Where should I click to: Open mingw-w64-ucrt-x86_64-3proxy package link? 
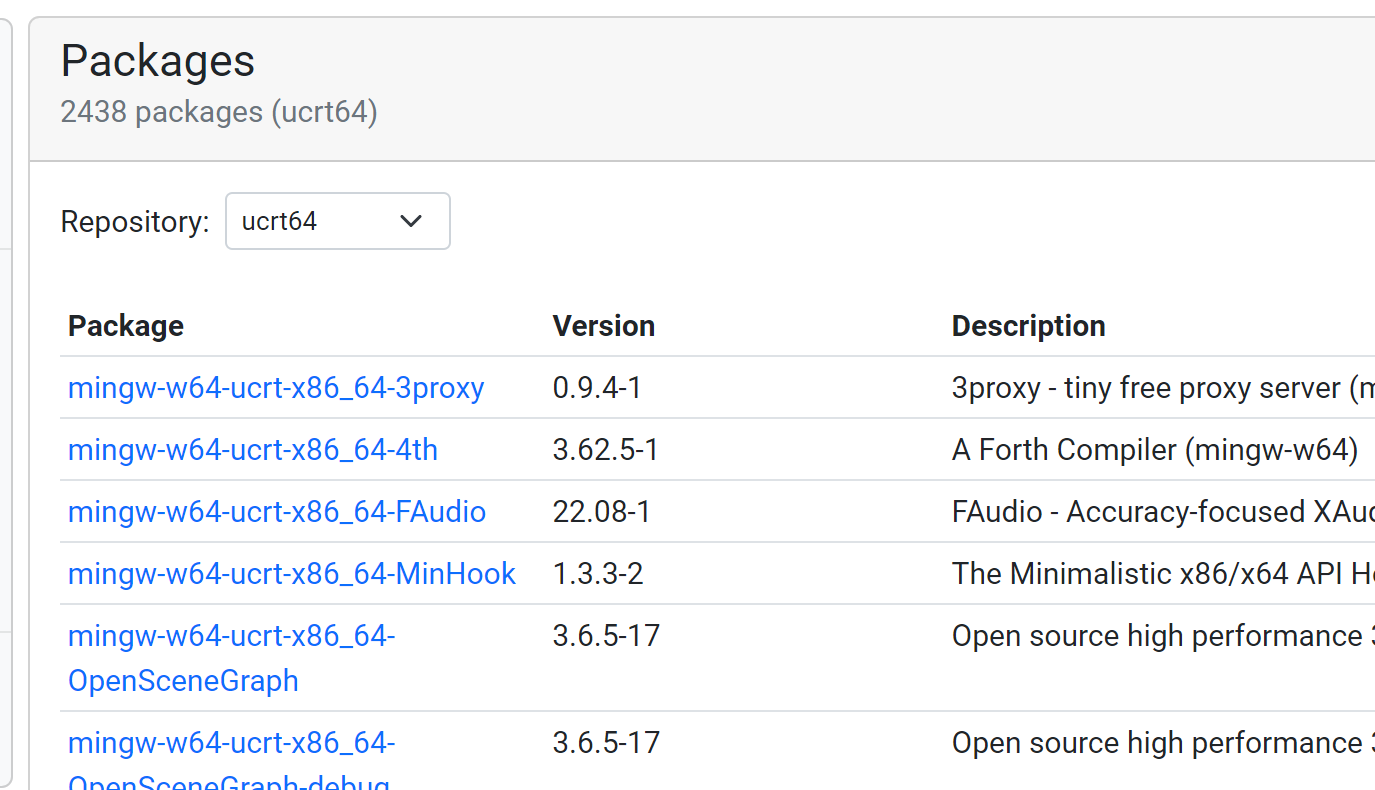[x=276, y=388]
